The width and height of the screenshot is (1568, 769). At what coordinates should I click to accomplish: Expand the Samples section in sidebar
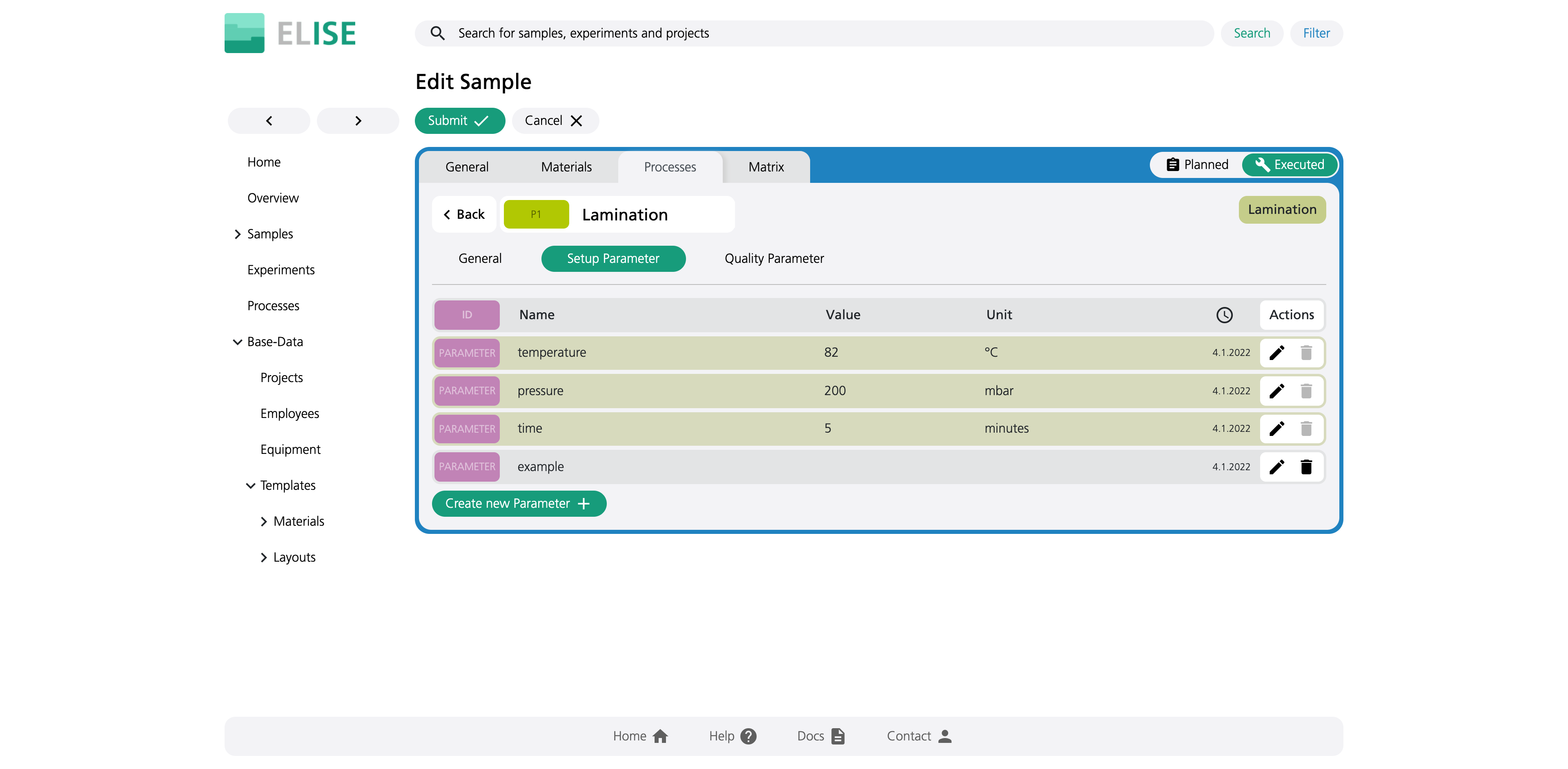(x=236, y=234)
